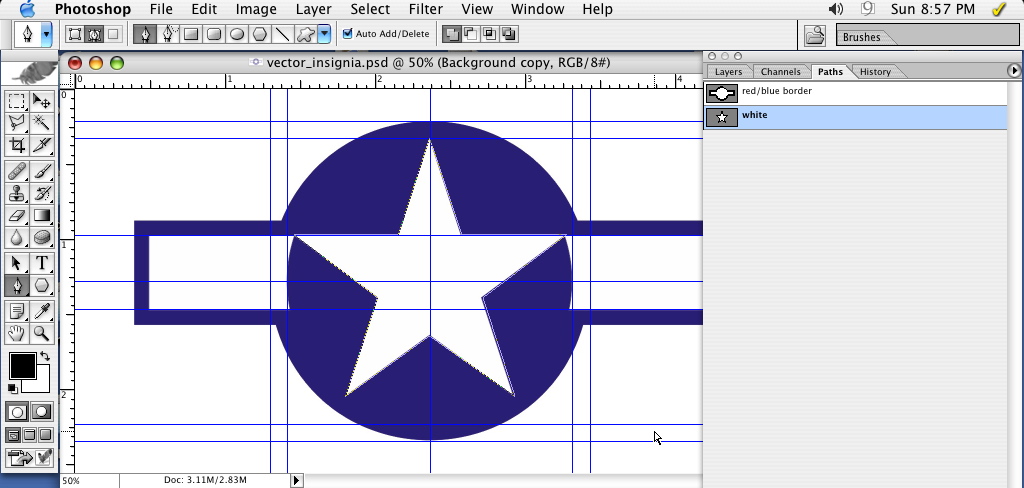
Task: Select the Clone Stamp tool
Action: point(17,193)
